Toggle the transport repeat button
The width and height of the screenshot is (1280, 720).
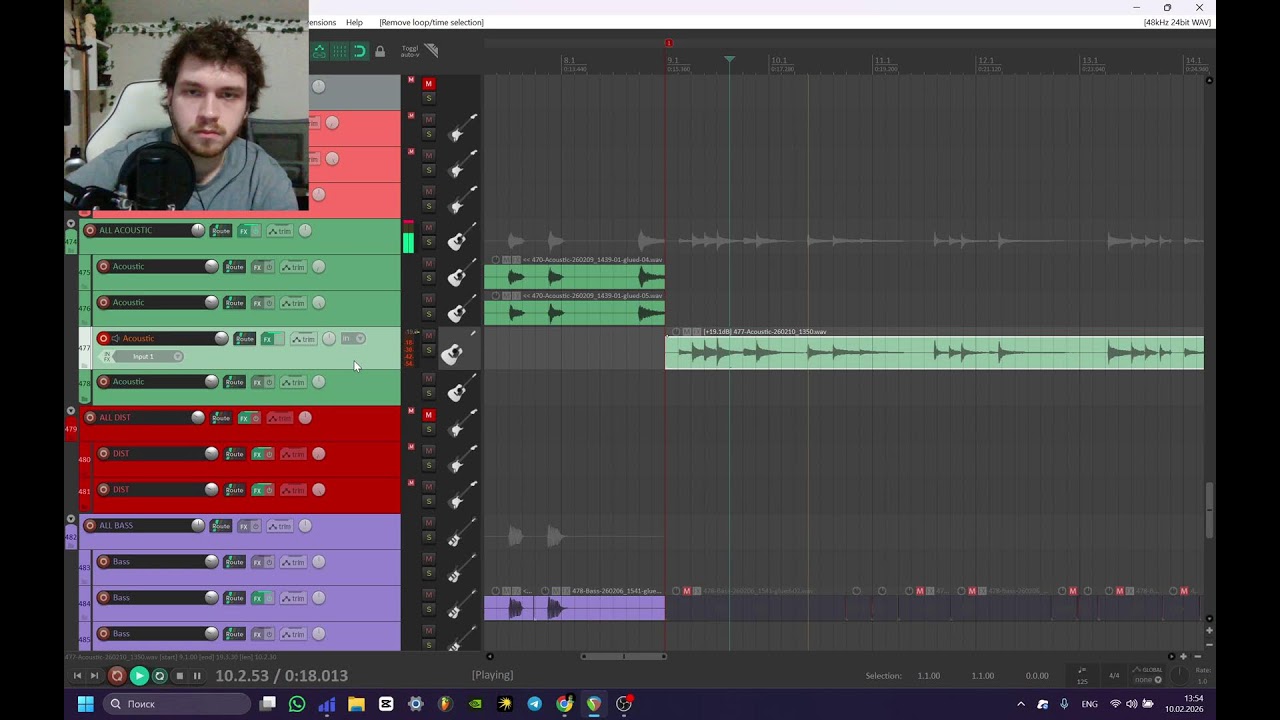pos(159,676)
